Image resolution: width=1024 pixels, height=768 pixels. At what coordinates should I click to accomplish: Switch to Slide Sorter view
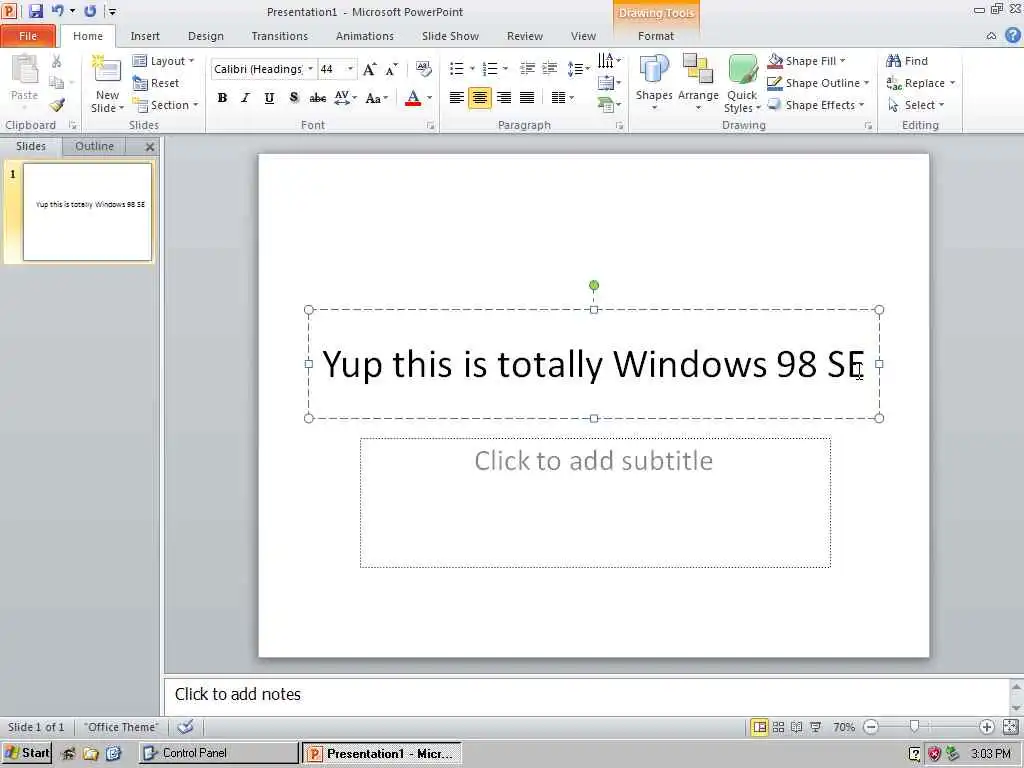[778, 727]
